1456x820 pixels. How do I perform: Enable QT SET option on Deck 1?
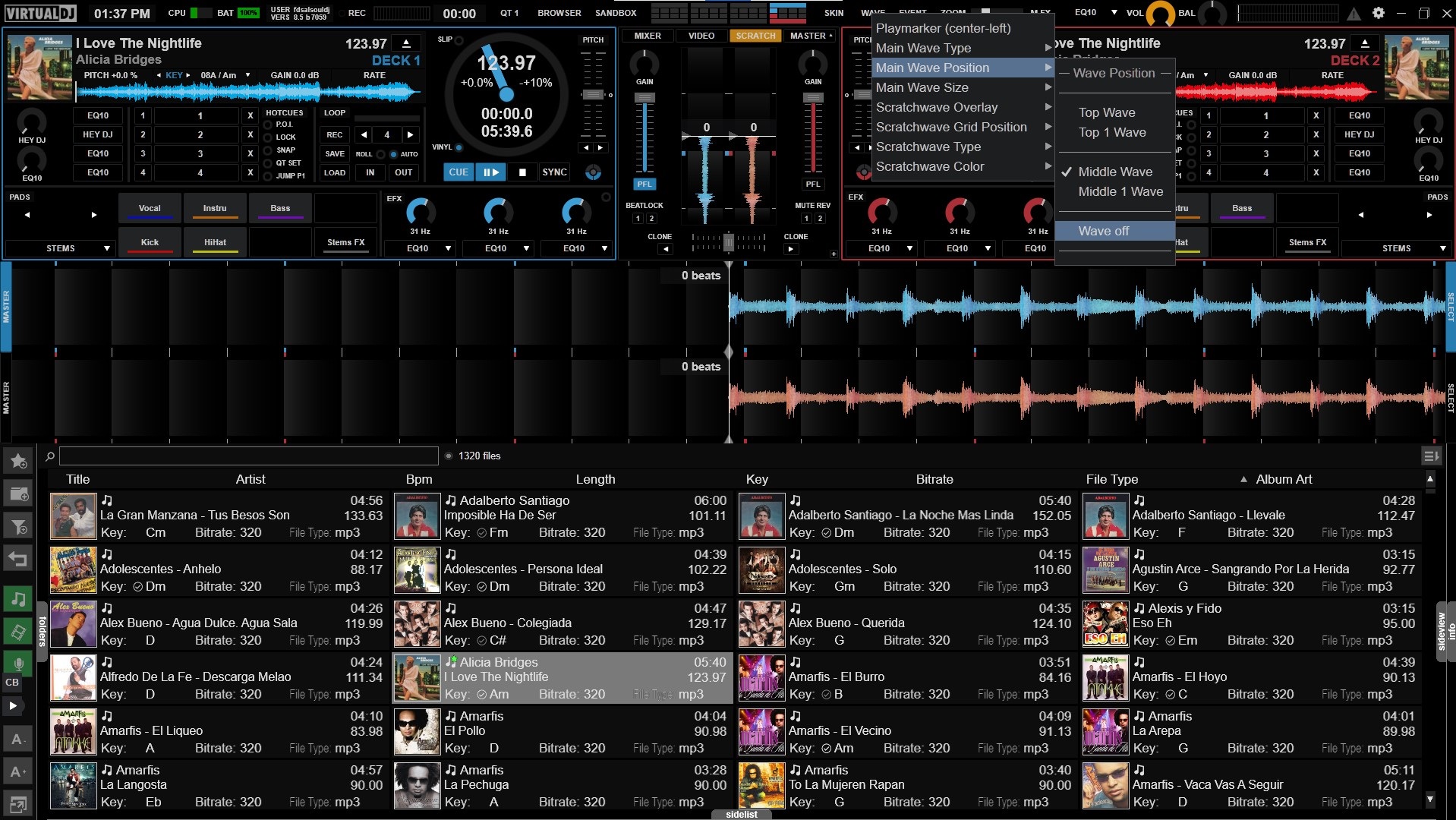(x=267, y=163)
